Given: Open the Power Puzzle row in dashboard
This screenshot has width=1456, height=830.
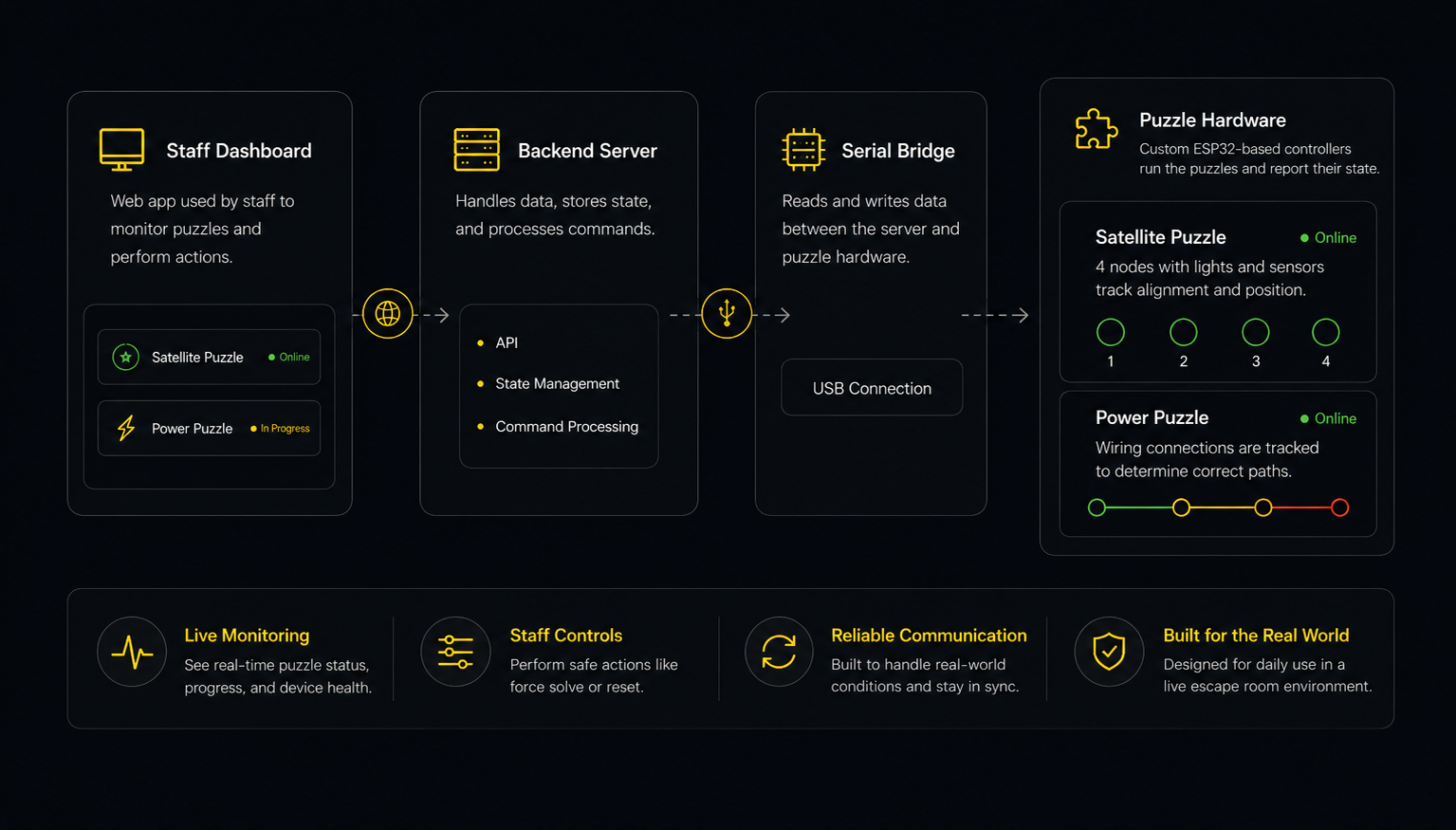Looking at the screenshot, I should click(x=209, y=428).
